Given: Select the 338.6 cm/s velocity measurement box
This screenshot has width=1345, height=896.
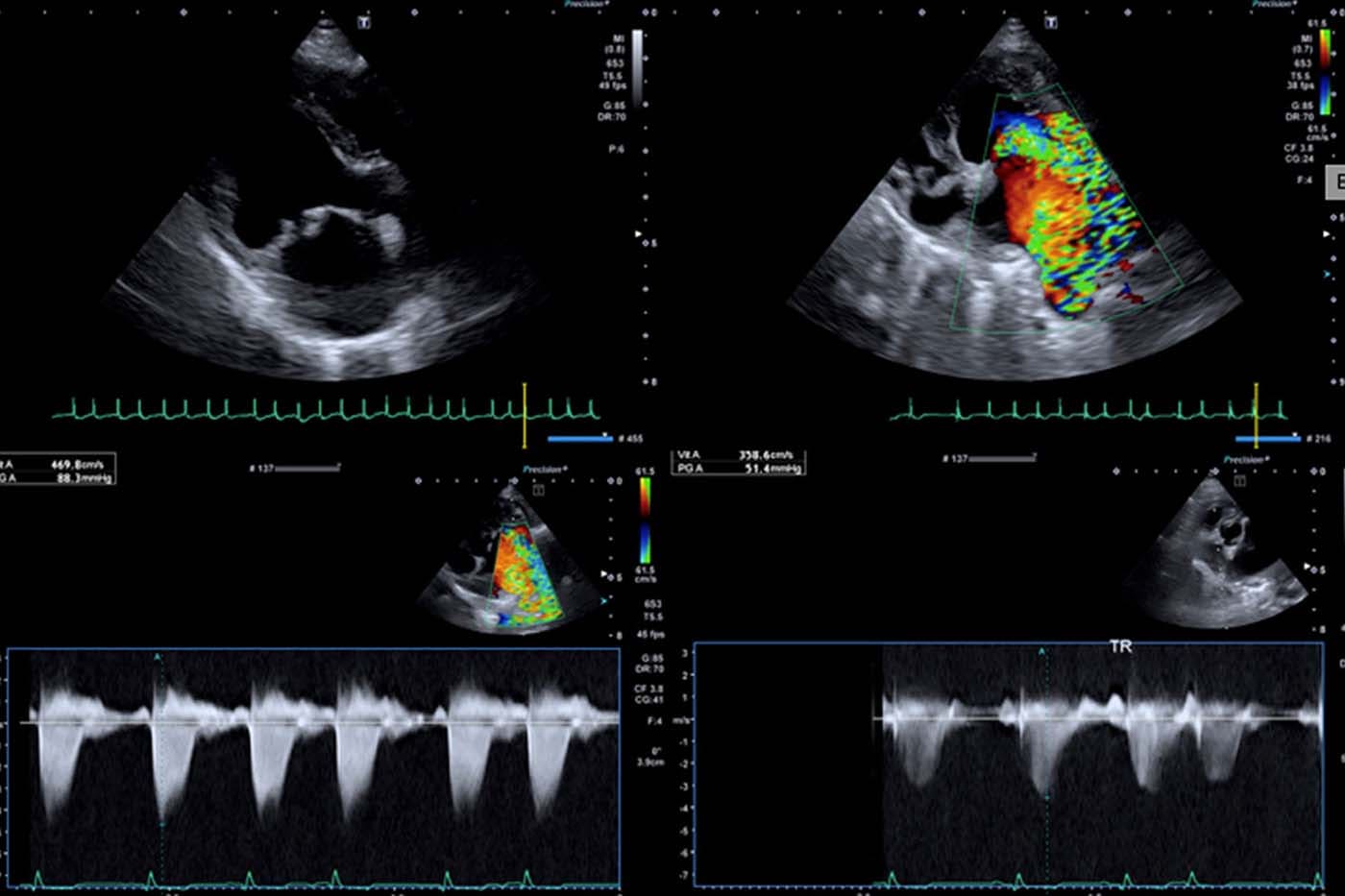Looking at the screenshot, I should pos(738,462).
